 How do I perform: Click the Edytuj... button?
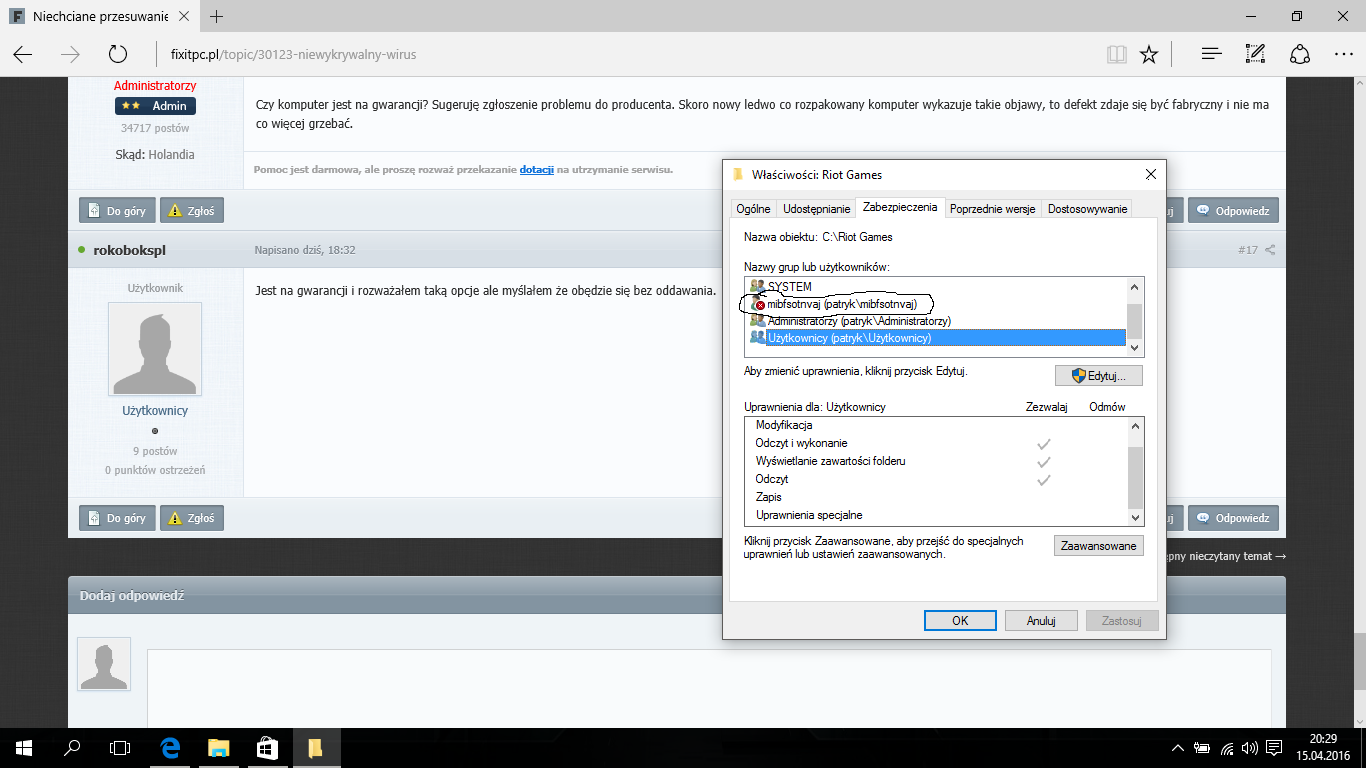[x=1098, y=376]
